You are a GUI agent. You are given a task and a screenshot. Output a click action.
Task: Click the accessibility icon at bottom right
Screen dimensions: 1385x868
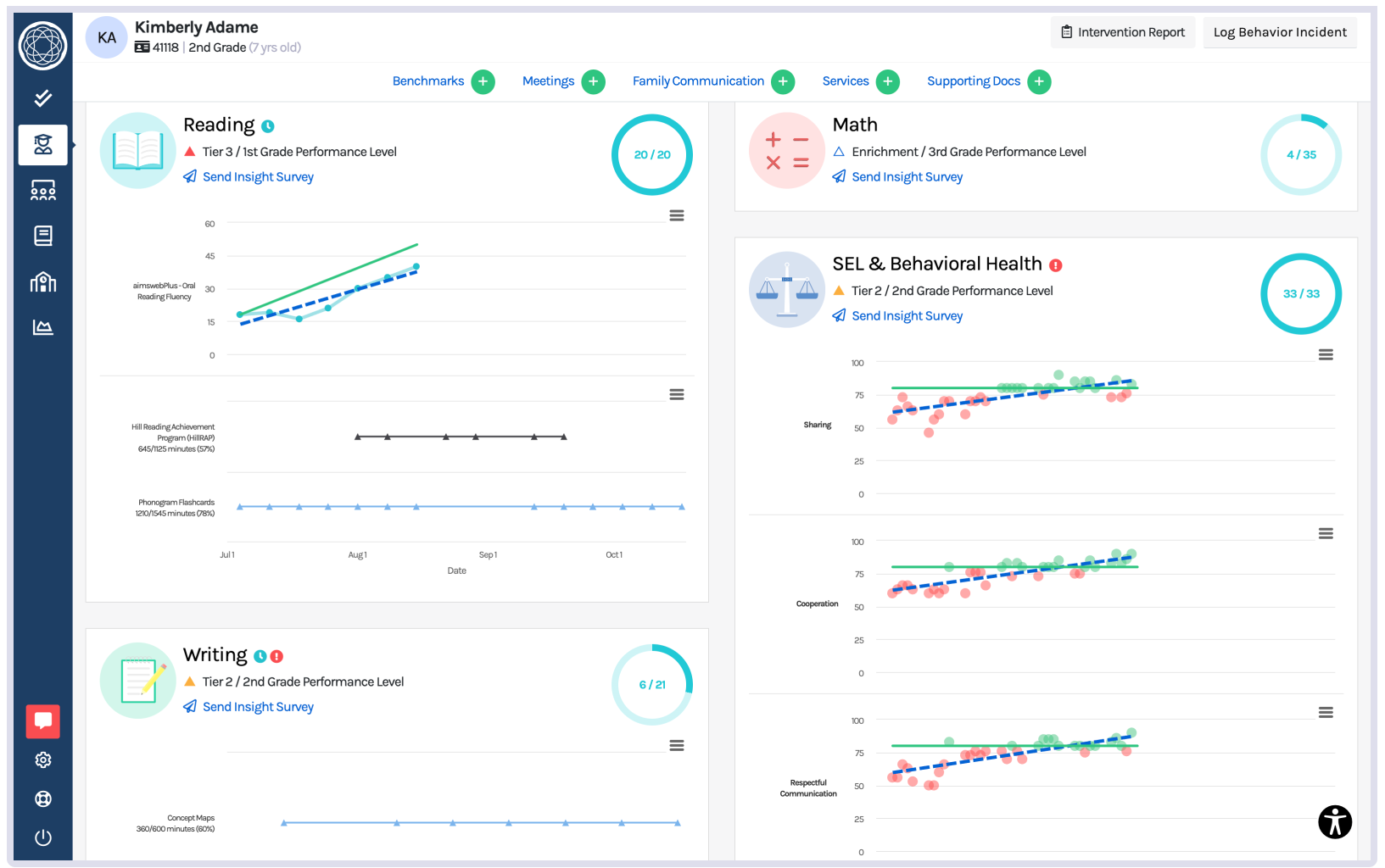1335,821
